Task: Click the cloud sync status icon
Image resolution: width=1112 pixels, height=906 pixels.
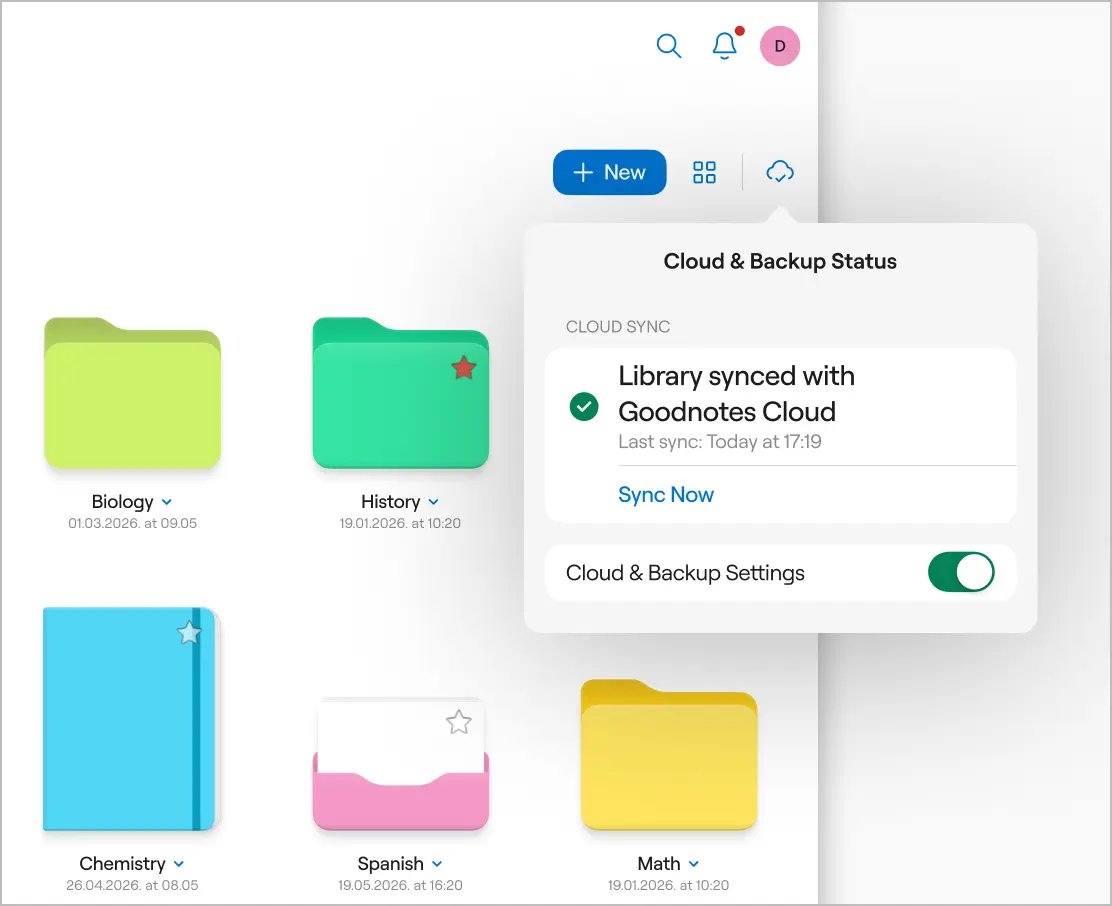Action: (779, 172)
